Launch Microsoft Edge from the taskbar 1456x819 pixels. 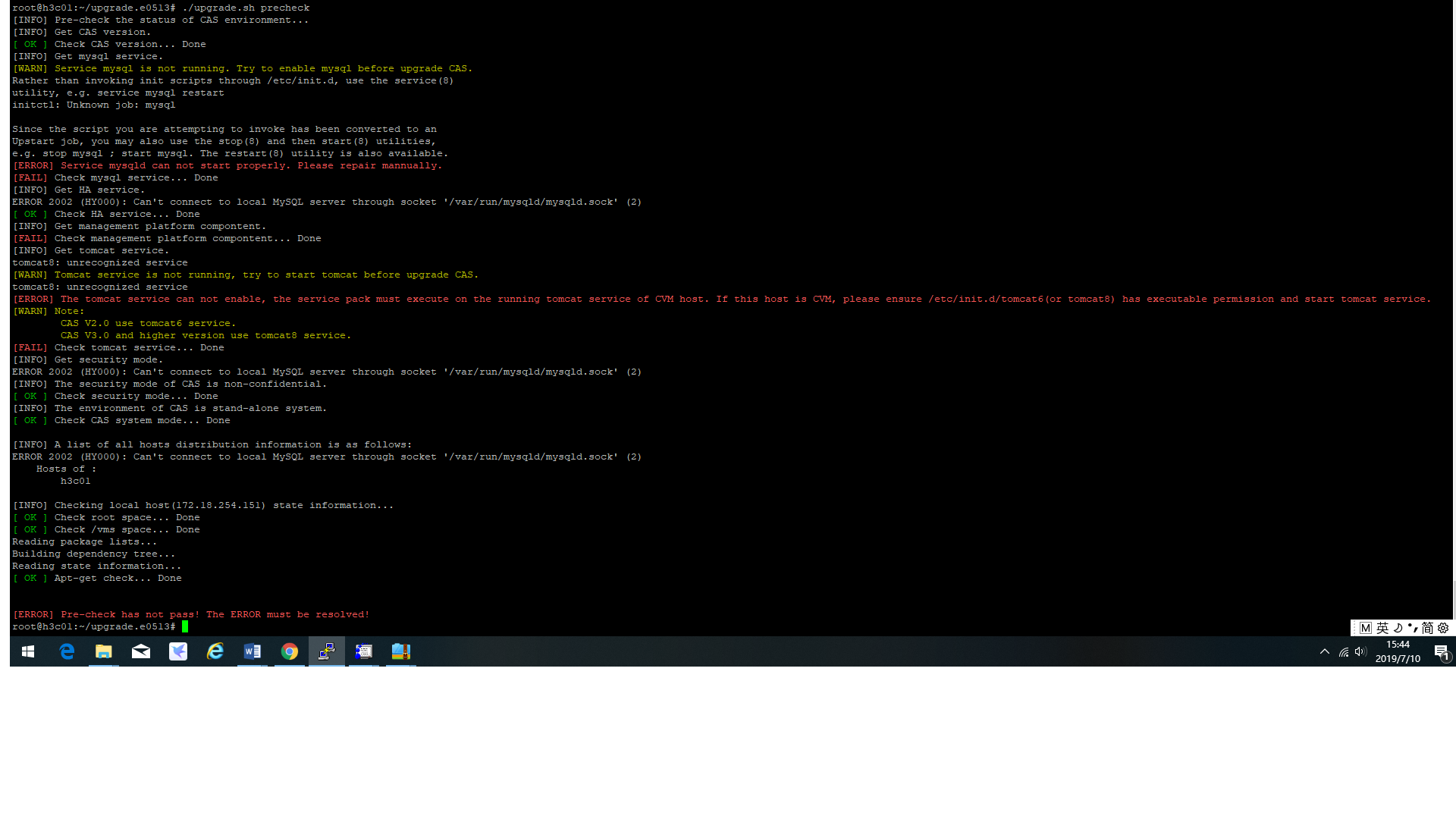click(x=67, y=652)
